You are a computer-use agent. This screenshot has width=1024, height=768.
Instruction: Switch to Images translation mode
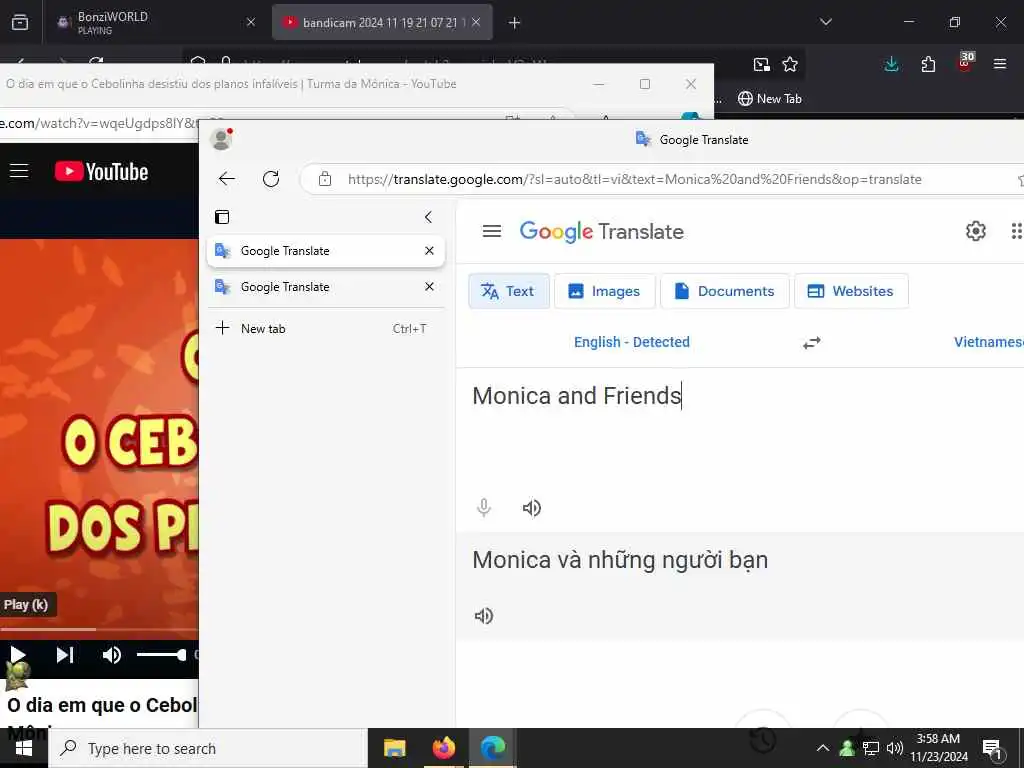click(604, 291)
